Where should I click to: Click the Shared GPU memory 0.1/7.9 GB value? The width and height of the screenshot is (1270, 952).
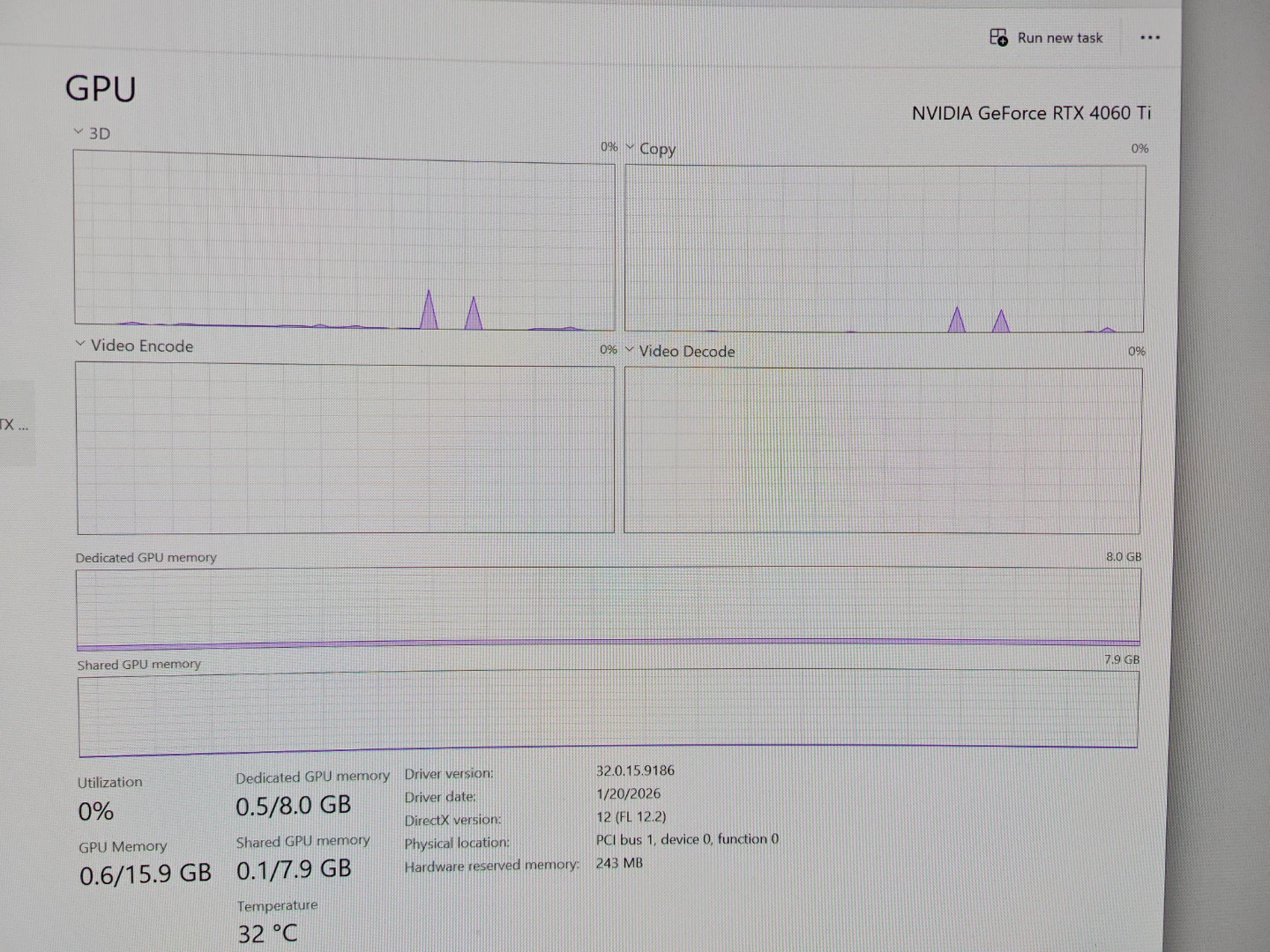coord(294,869)
